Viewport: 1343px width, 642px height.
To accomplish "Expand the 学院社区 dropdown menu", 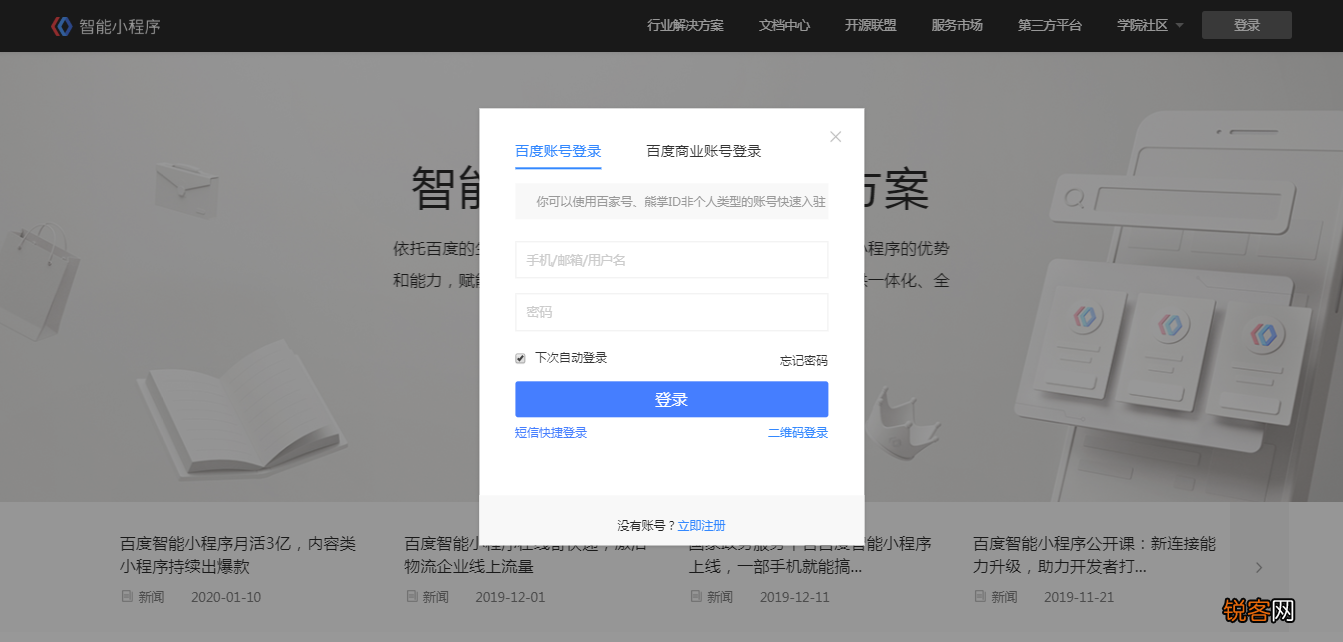I will point(1150,26).
